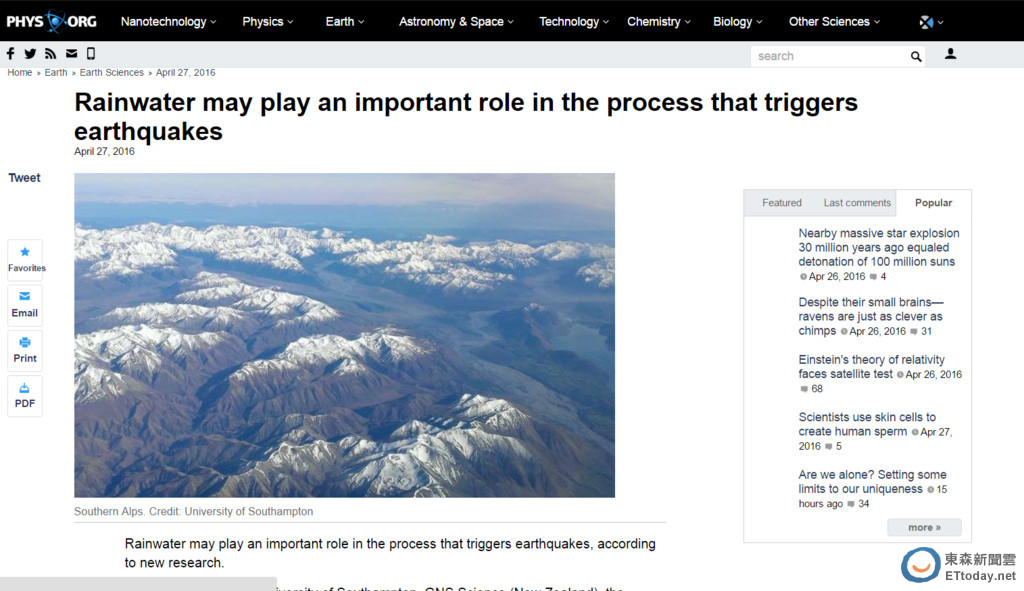
Task: Click the search magnifier icon
Action: (916, 57)
